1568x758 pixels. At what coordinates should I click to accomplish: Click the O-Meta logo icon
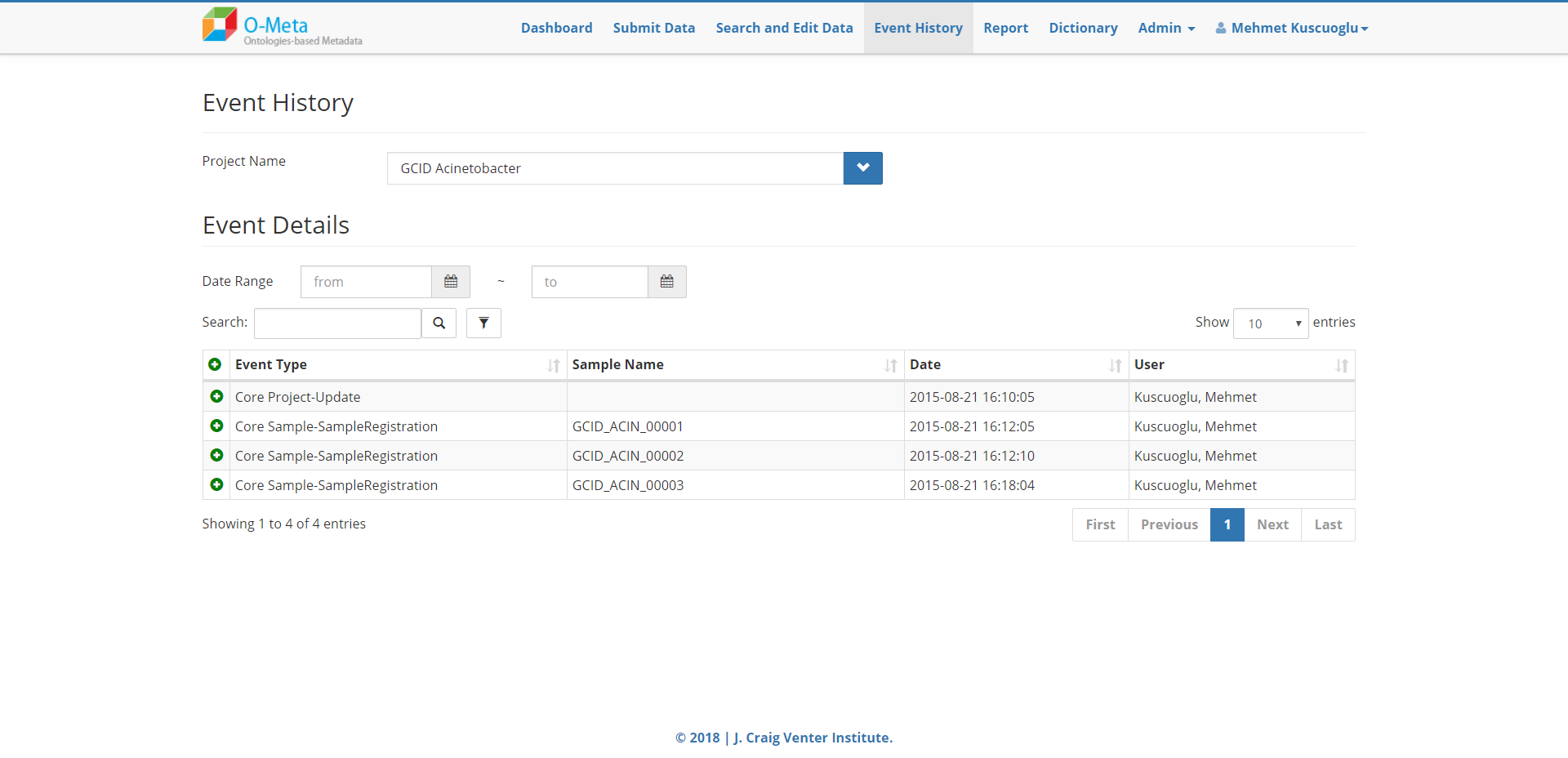pos(220,25)
